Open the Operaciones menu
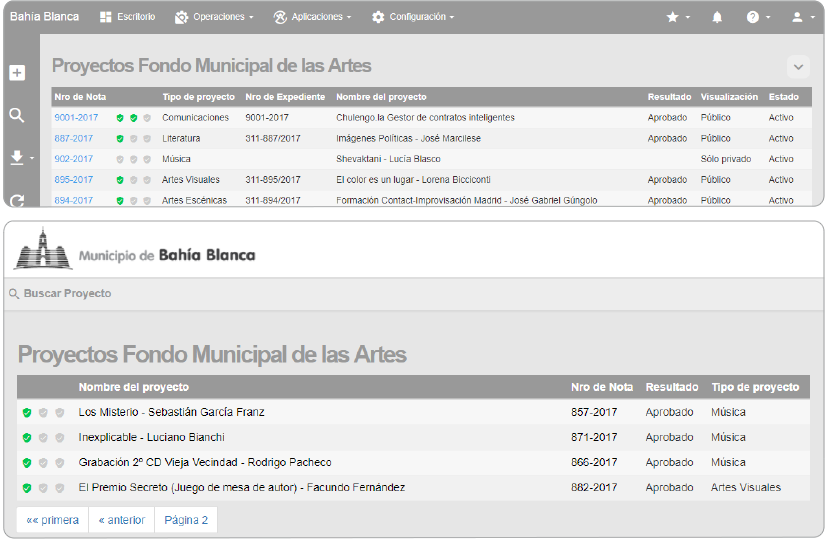 coord(214,17)
